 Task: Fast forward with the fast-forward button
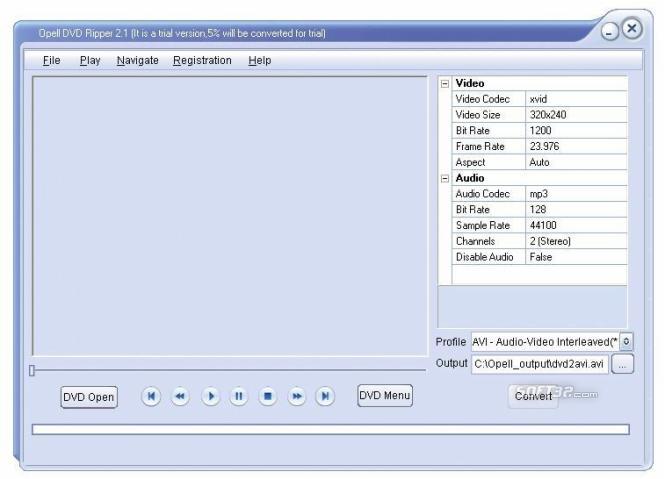click(x=297, y=396)
